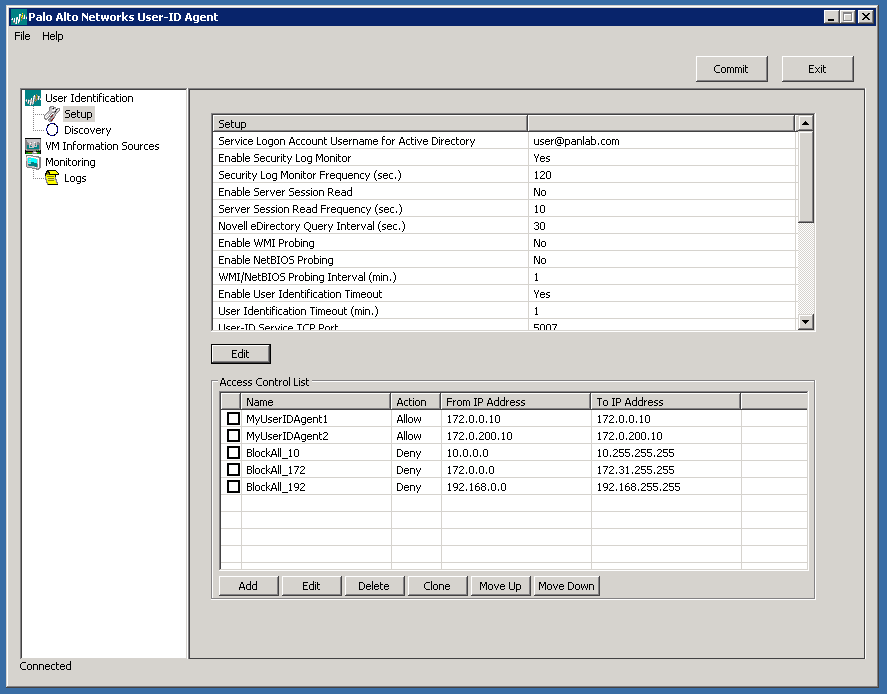Viewport: 887px width, 694px height.
Task: Click the Logs notepad icon
Action: (x=52, y=178)
